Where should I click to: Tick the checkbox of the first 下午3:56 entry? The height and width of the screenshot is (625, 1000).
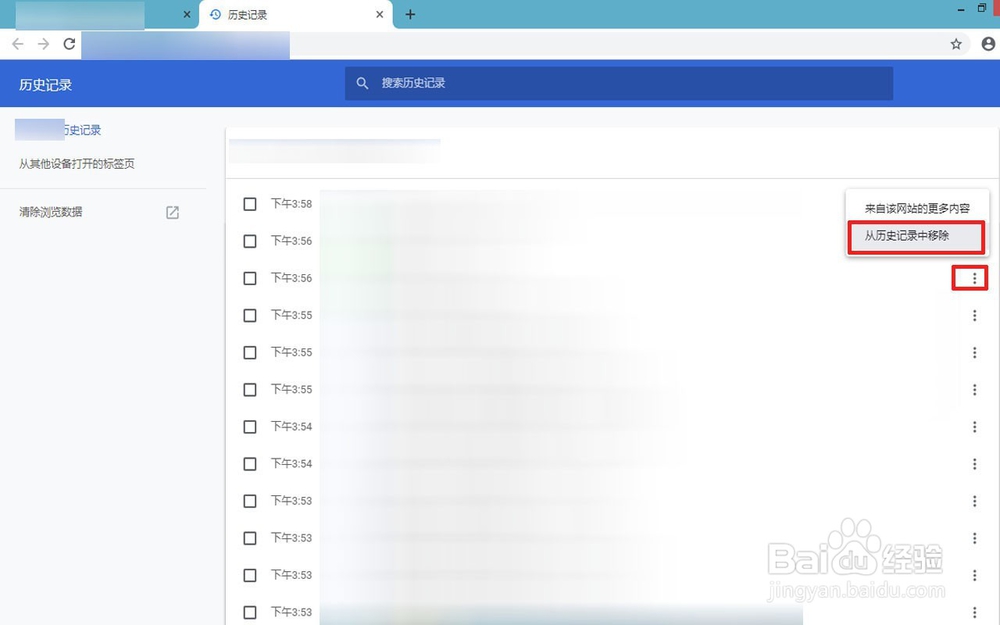click(x=250, y=241)
